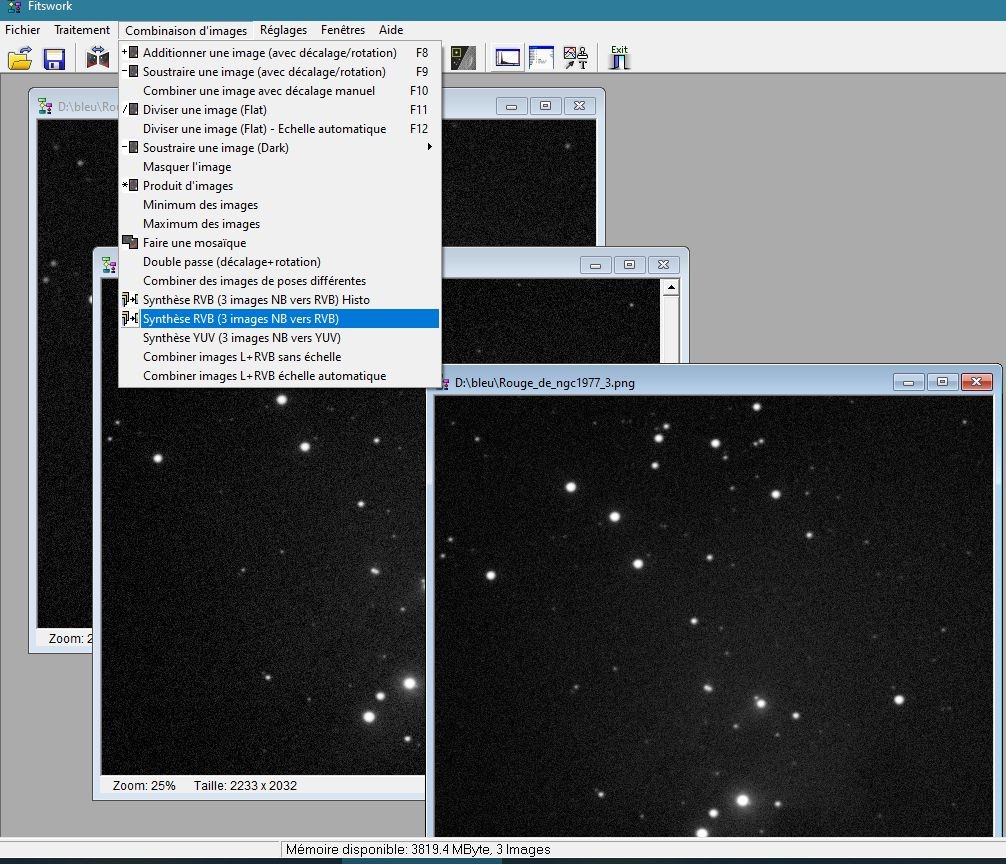The image size is (1006, 864).
Task: Click the D:\bleu\Rouge_de_ngc1977_3.png title text
Action: pyautogui.click(x=545, y=383)
